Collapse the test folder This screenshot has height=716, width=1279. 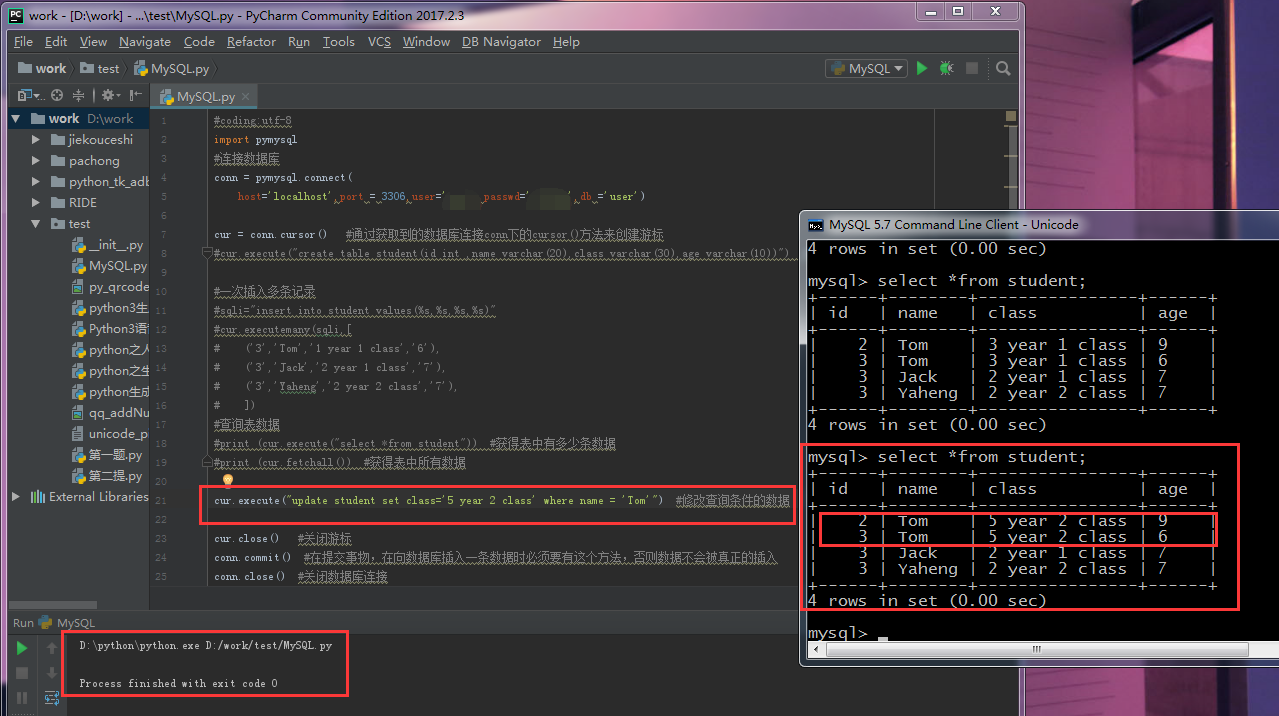36,223
